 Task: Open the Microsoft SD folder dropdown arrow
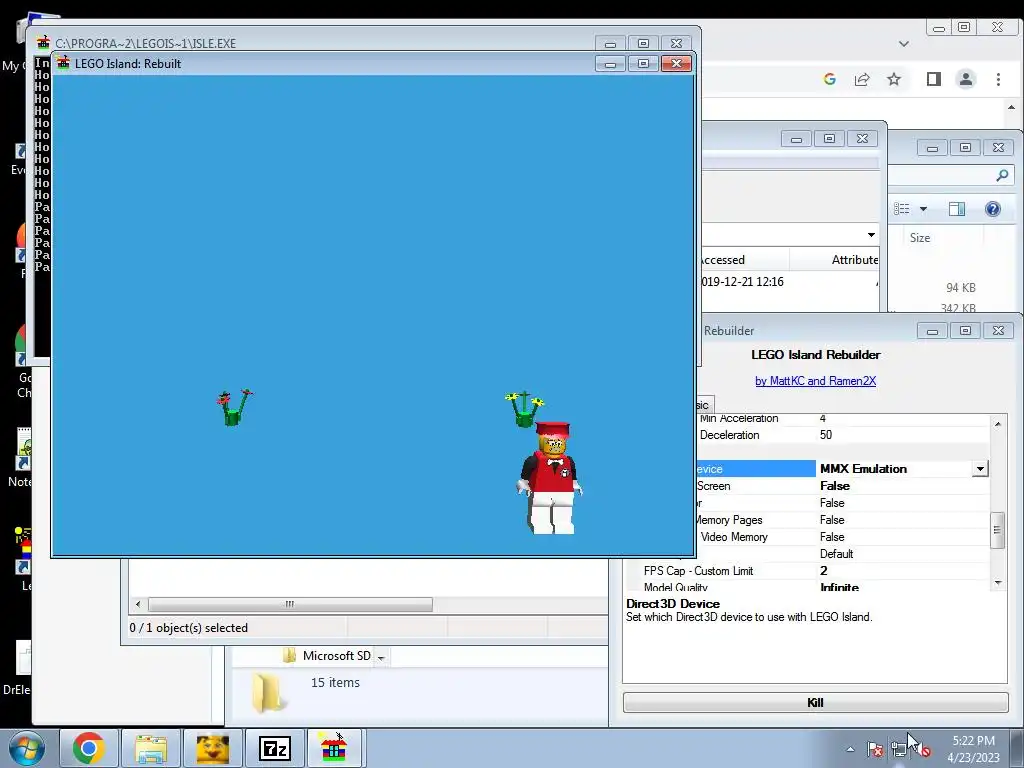point(381,657)
